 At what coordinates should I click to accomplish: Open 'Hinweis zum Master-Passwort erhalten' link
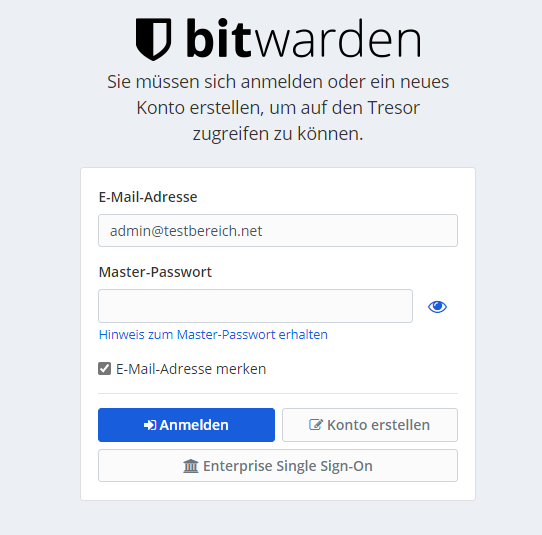click(213, 335)
